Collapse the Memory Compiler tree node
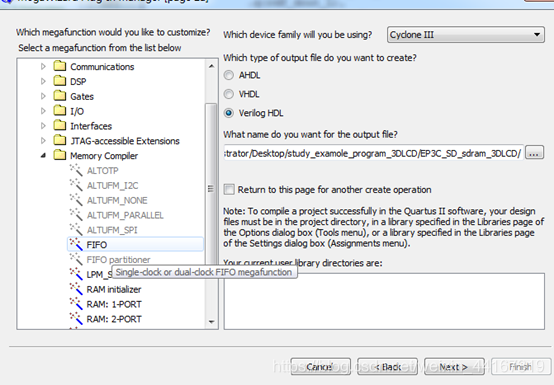Viewport: 554px width, 385px height. tap(43, 155)
